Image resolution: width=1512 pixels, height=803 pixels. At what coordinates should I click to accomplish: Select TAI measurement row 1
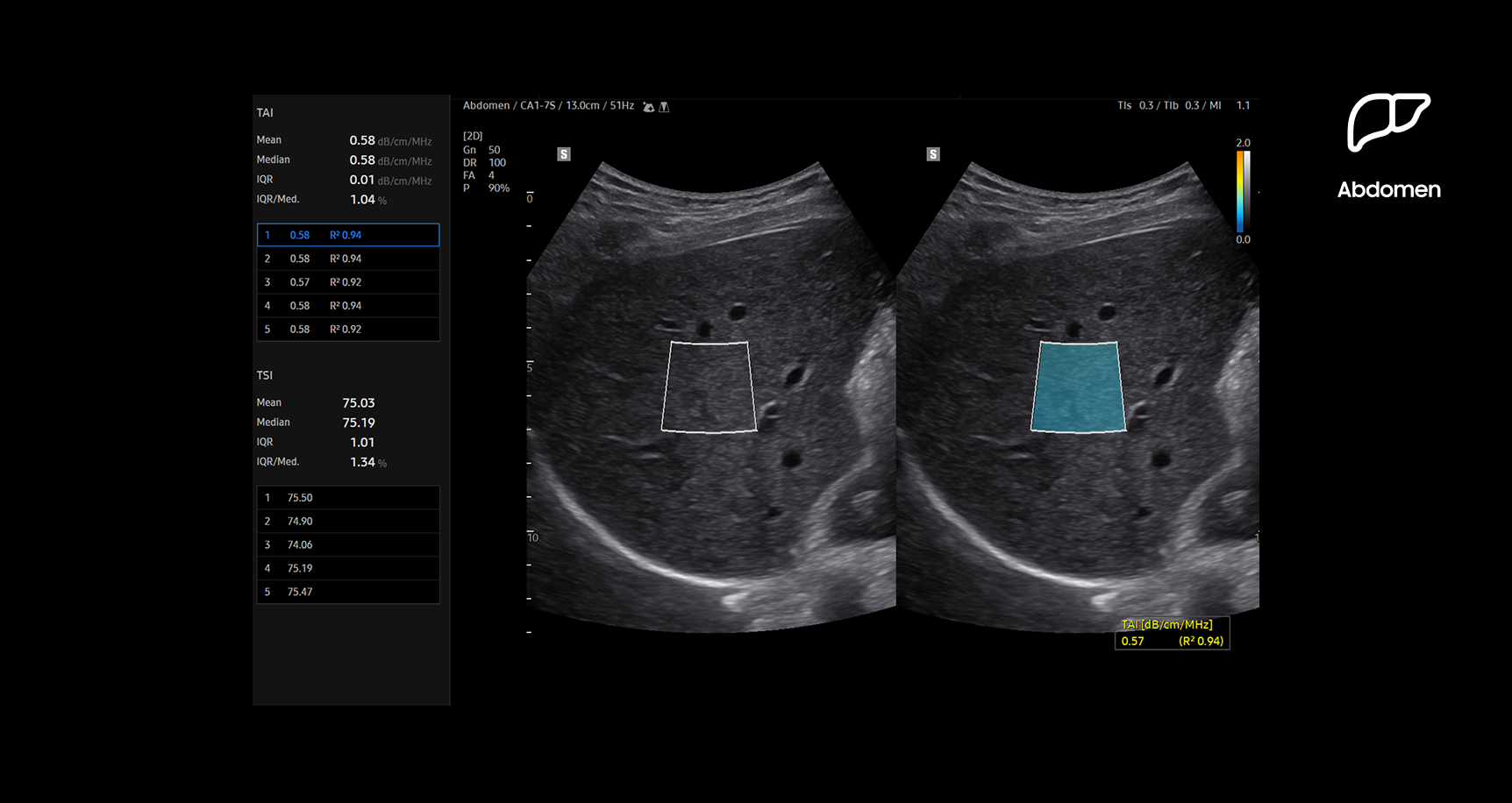348,235
